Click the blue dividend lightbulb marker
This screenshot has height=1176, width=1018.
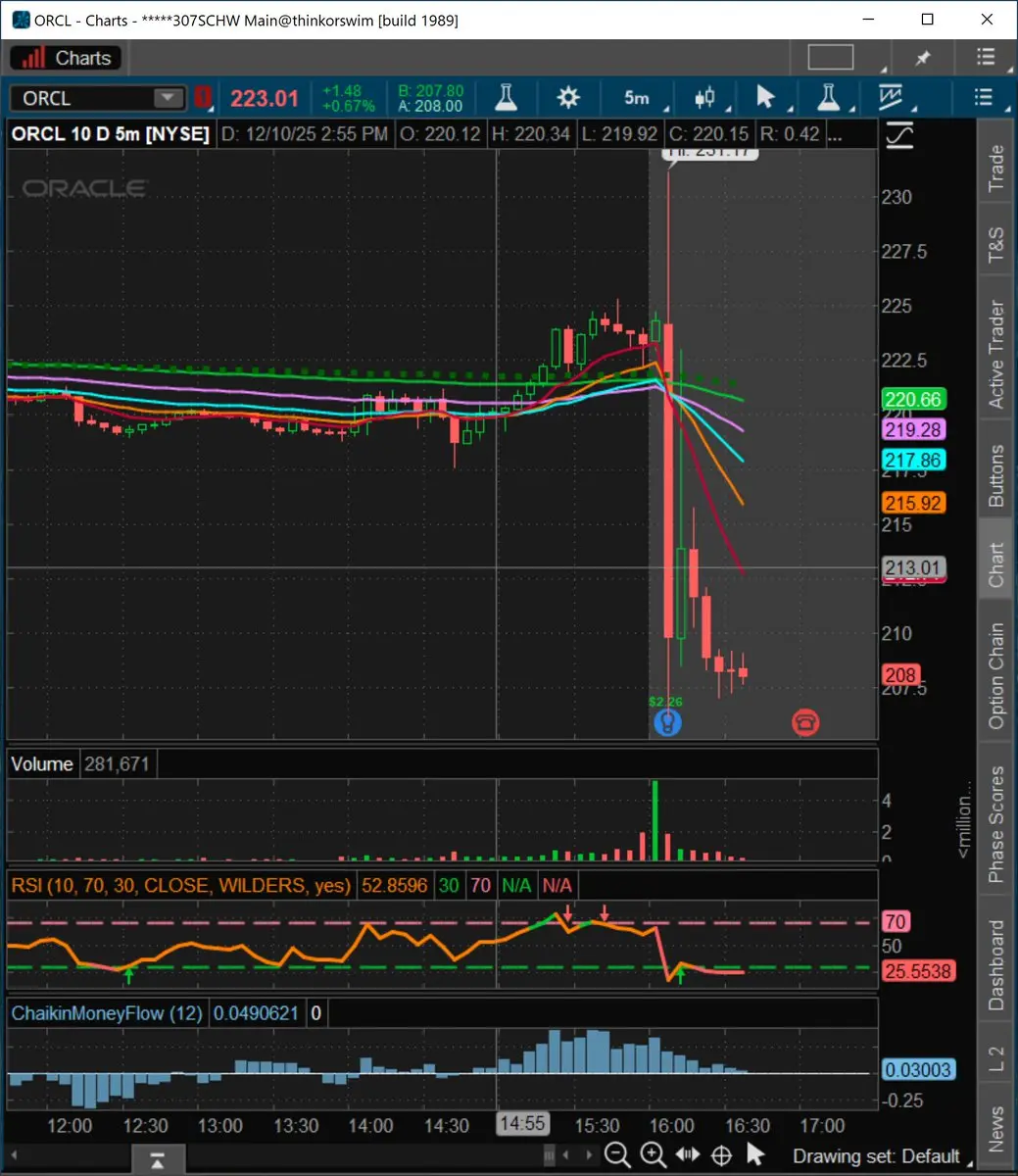coord(667,723)
